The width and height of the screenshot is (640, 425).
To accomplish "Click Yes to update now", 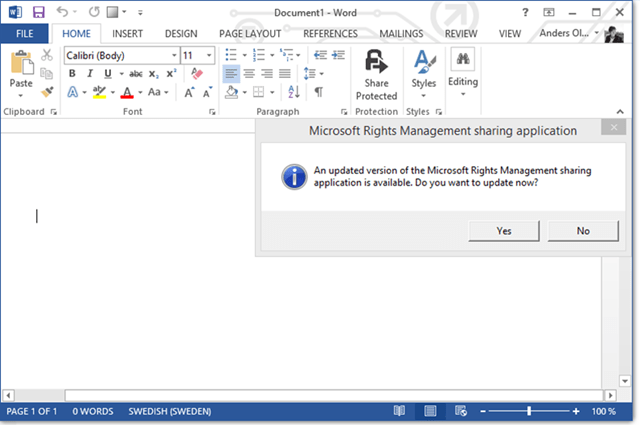I will coord(504,231).
